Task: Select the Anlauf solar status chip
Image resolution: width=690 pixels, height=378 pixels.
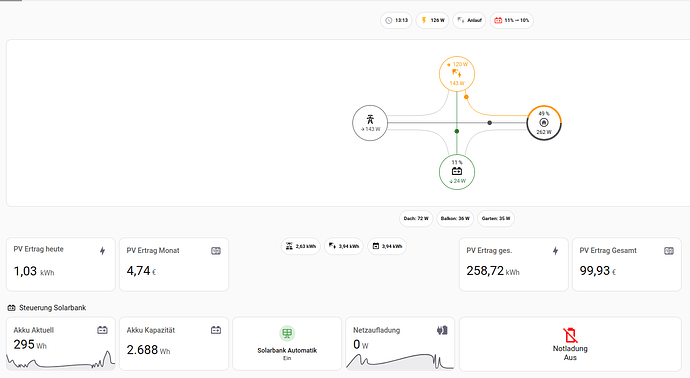Action: coord(469,20)
